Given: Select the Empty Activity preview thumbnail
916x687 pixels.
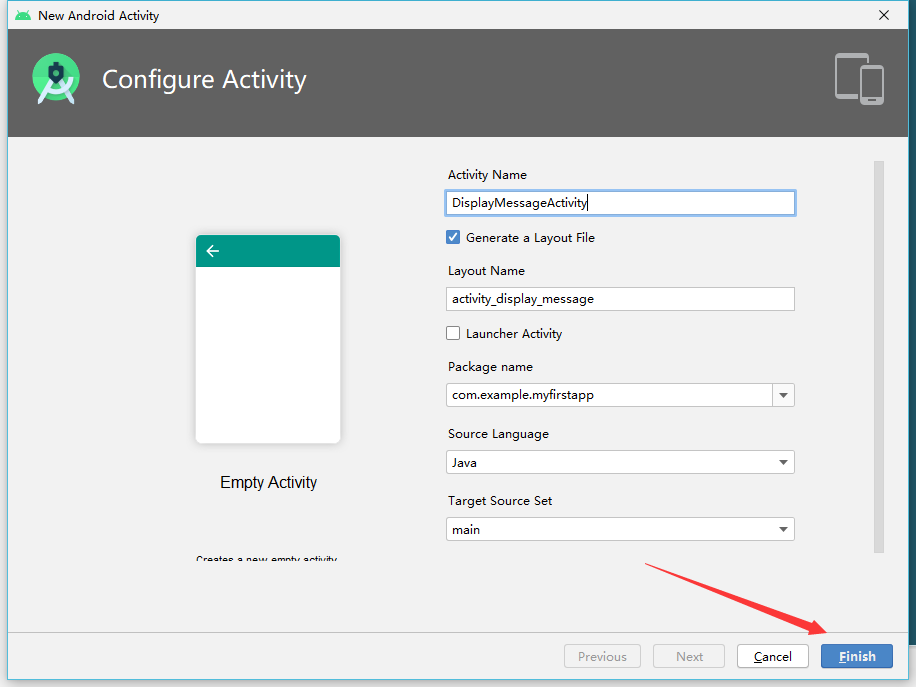Looking at the screenshot, I should click(x=268, y=339).
